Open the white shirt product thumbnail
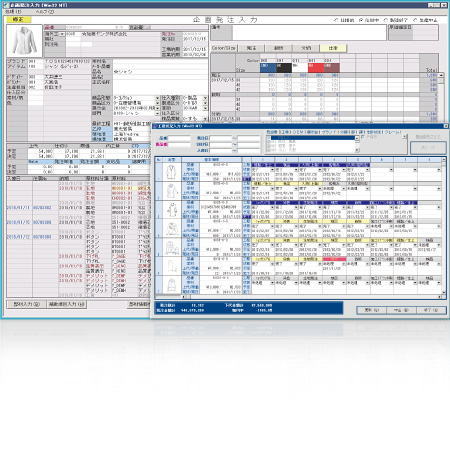The height and width of the screenshot is (450, 450). [x=24, y=41]
